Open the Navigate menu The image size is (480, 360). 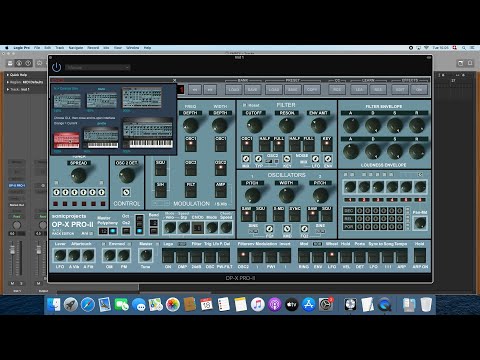coord(76,48)
